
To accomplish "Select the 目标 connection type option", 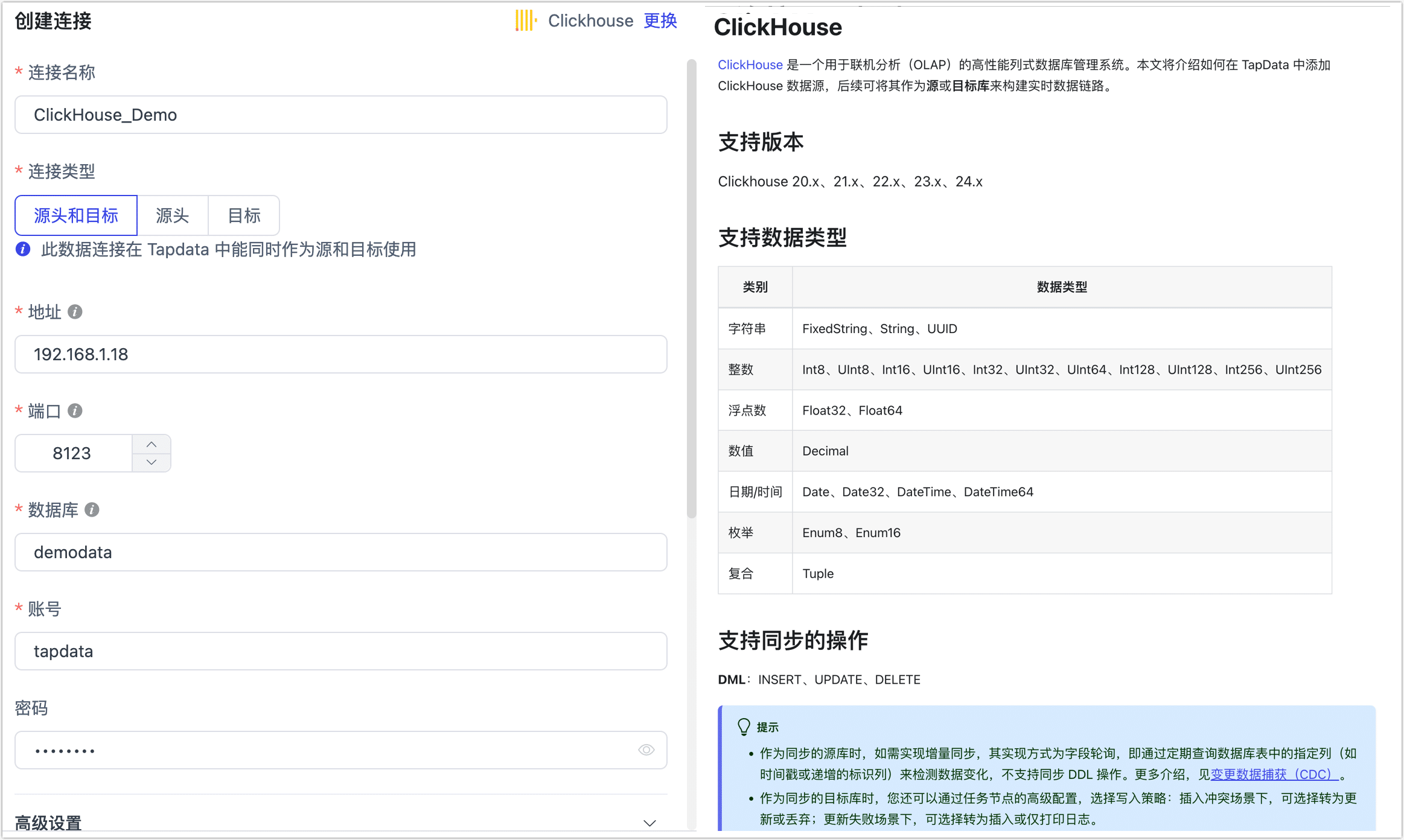I will pos(244,215).
